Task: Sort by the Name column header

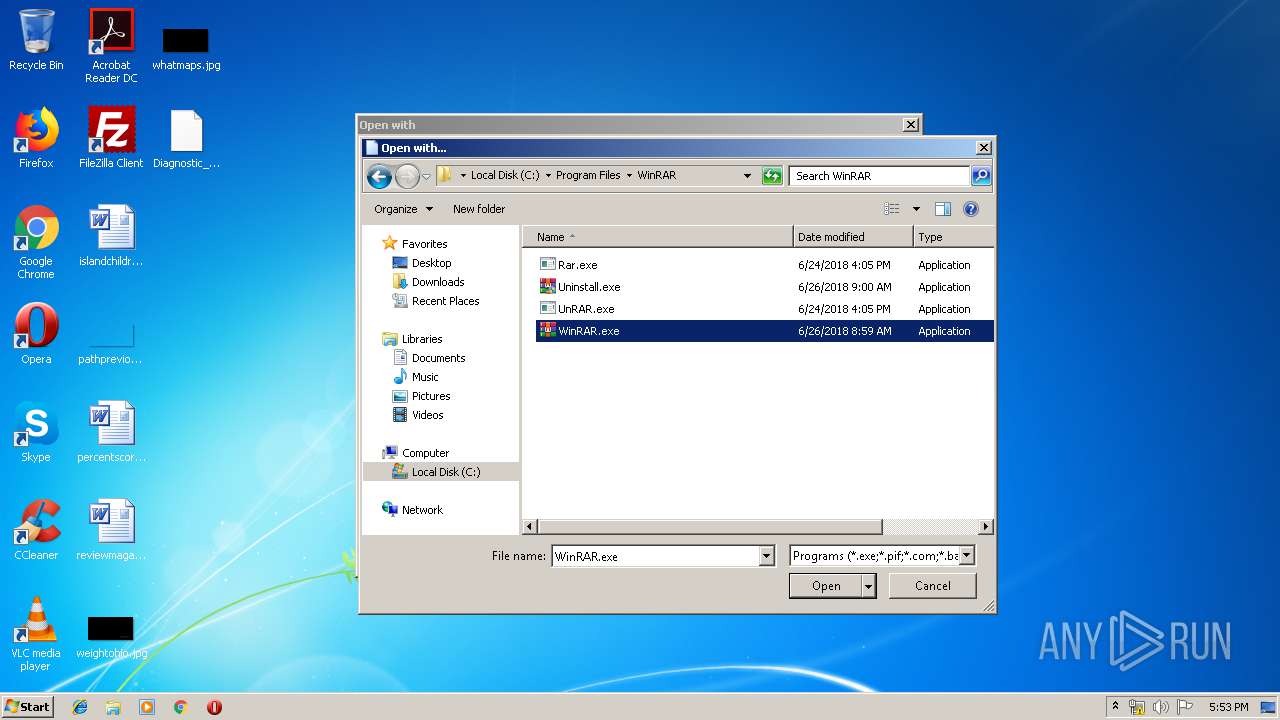Action: (658, 237)
